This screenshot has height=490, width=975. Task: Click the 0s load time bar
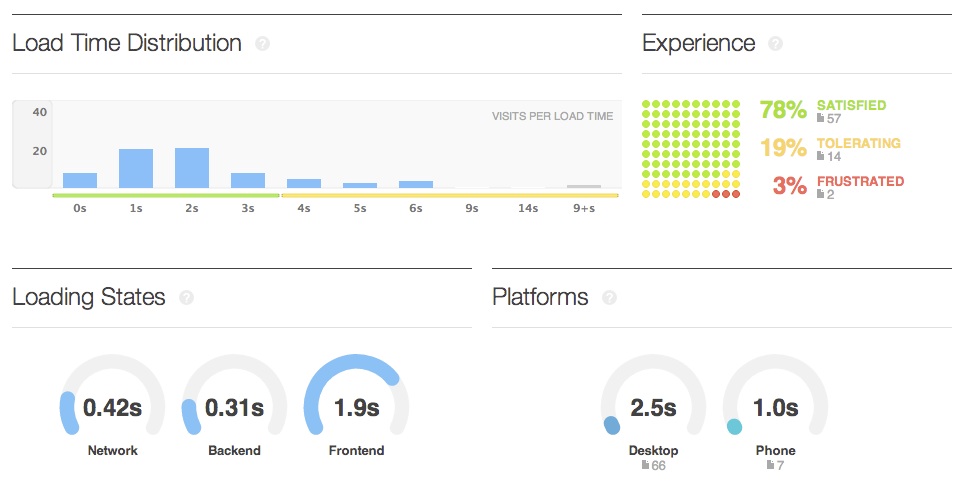pos(80,180)
